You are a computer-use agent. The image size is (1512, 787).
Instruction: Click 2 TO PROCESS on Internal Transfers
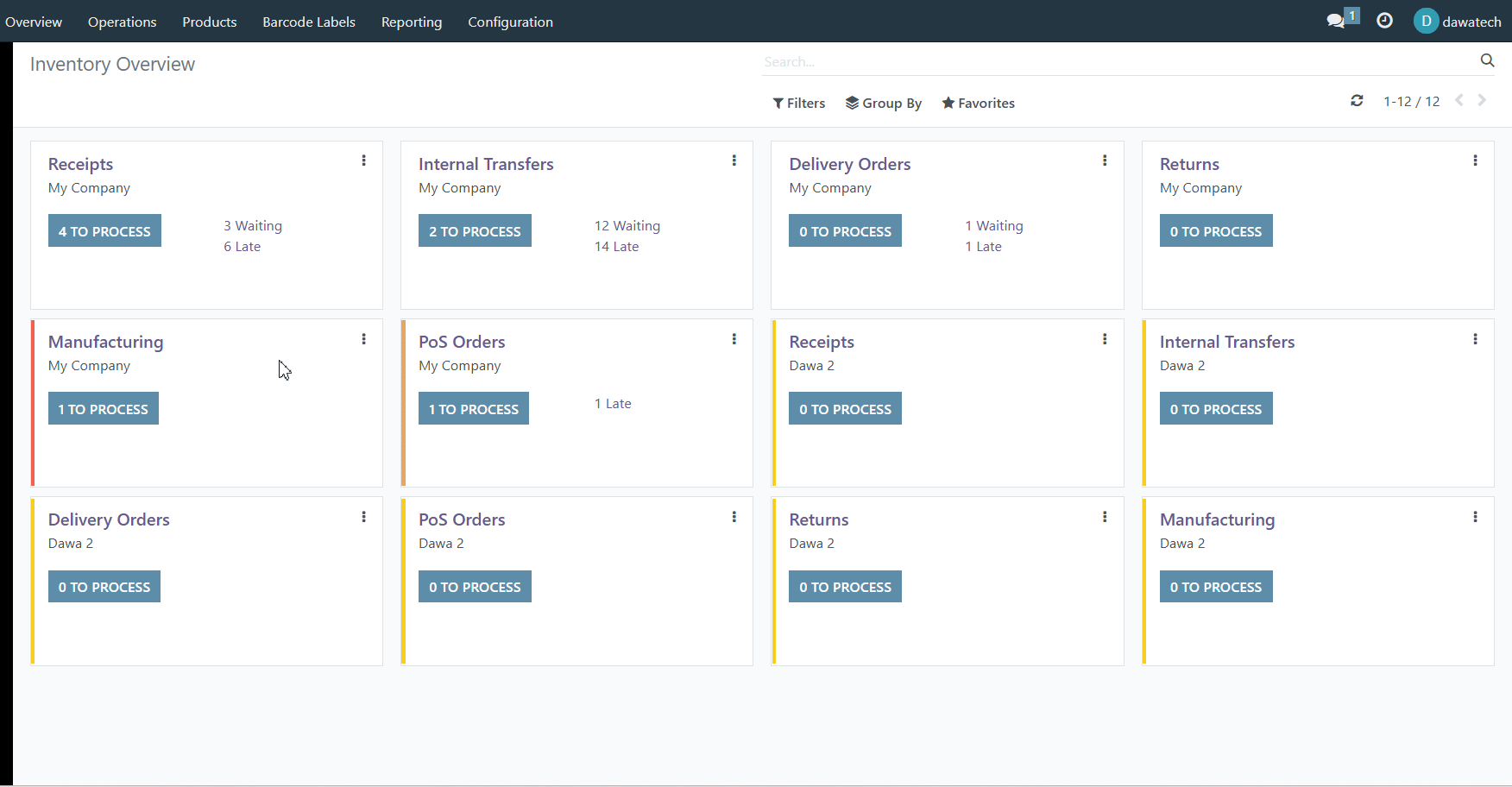pos(475,230)
